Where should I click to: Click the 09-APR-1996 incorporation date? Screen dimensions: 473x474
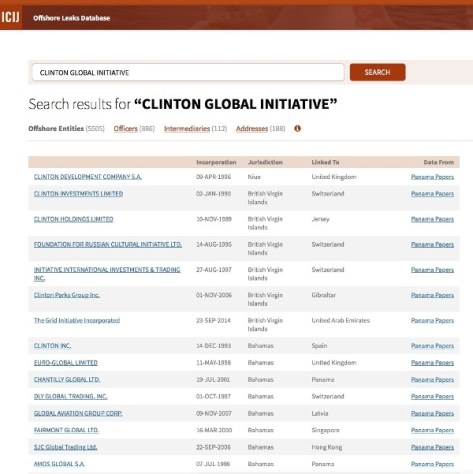coord(213,177)
